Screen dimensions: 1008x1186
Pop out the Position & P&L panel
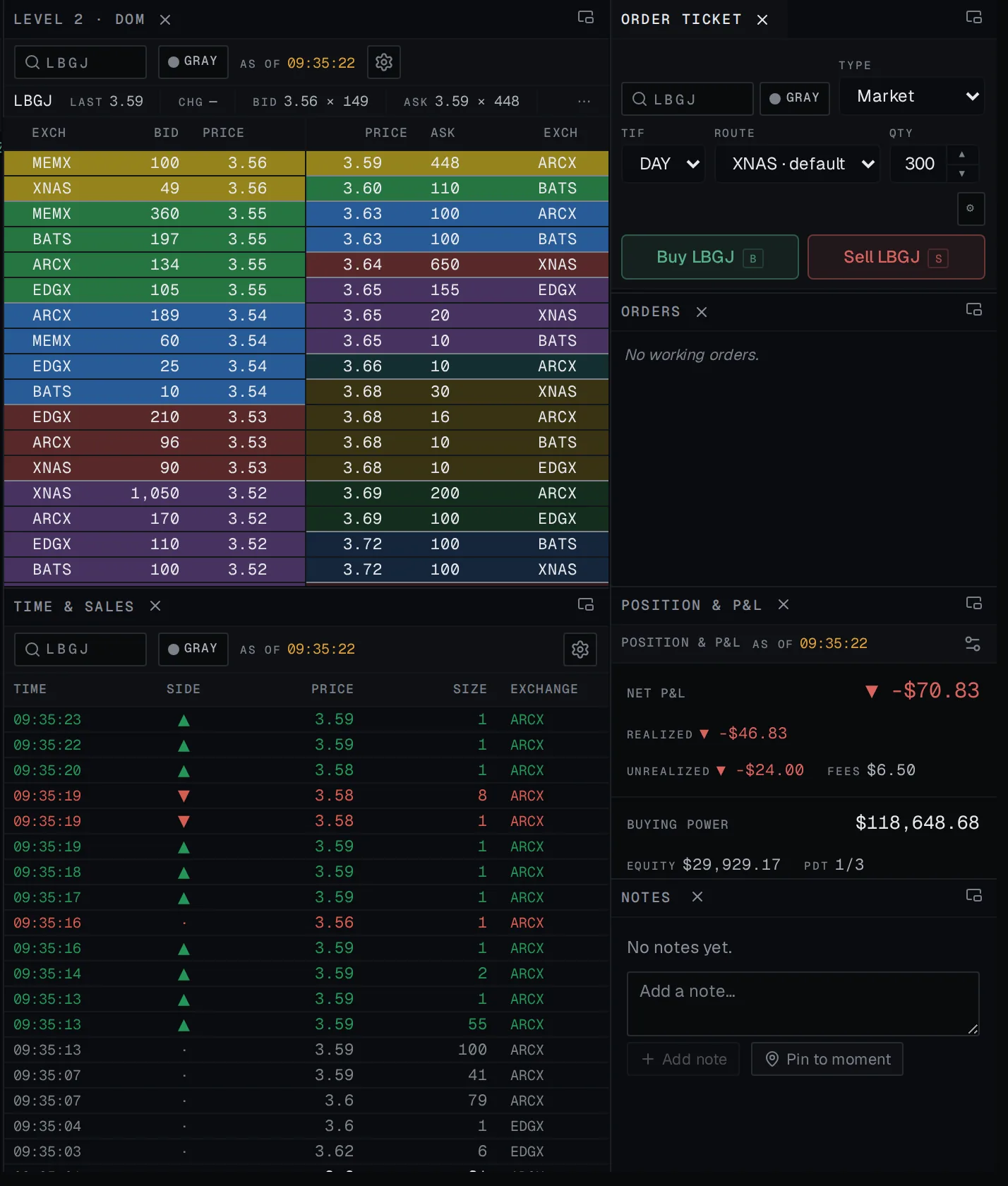coord(974,603)
